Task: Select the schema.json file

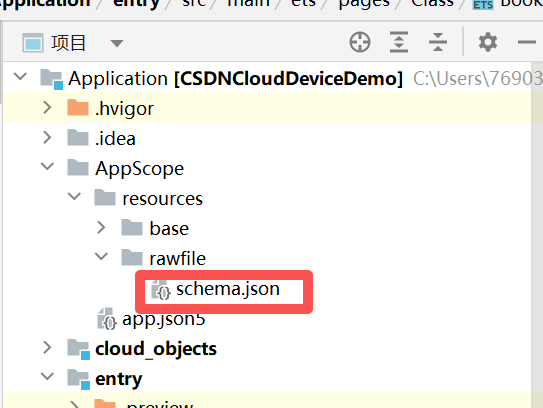Action: tap(228, 289)
